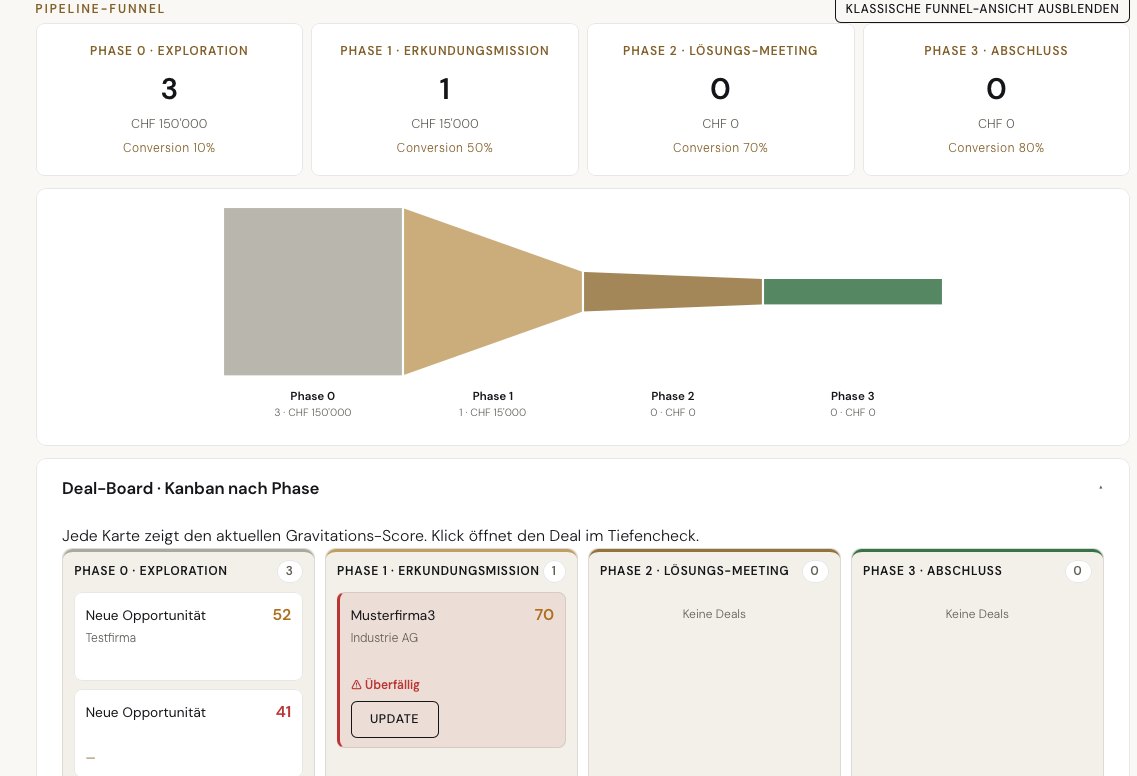Select the Phase 2 Lösungs-Meeting summary card
The height and width of the screenshot is (776, 1137).
tap(720, 99)
